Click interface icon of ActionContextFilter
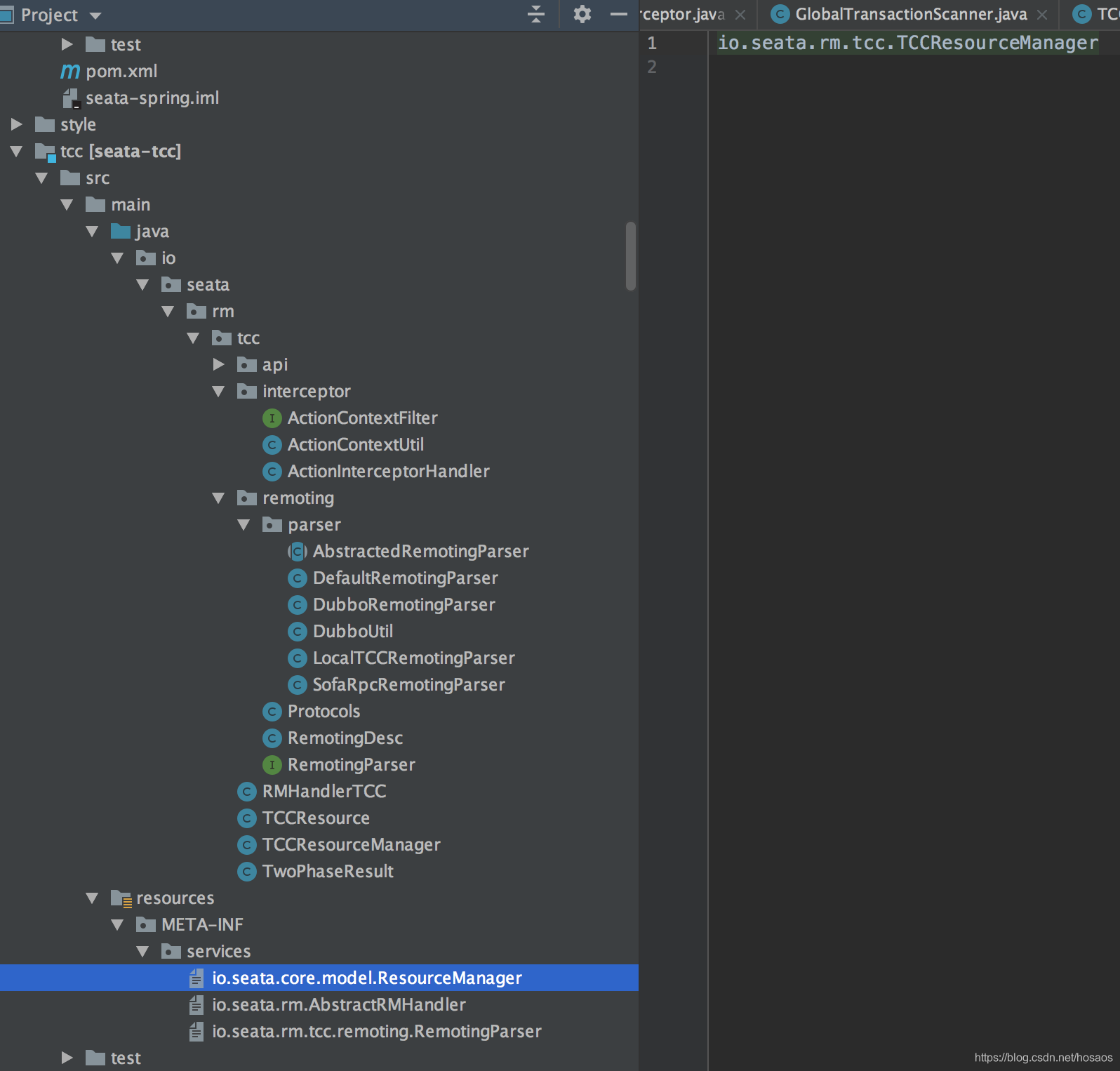Screen dimensions: 1120x1071 (272, 418)
